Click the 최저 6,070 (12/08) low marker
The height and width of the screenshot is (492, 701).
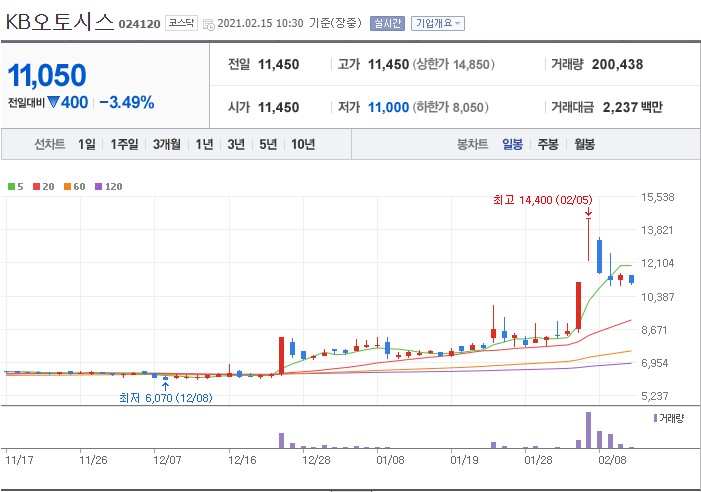point(166,397)
